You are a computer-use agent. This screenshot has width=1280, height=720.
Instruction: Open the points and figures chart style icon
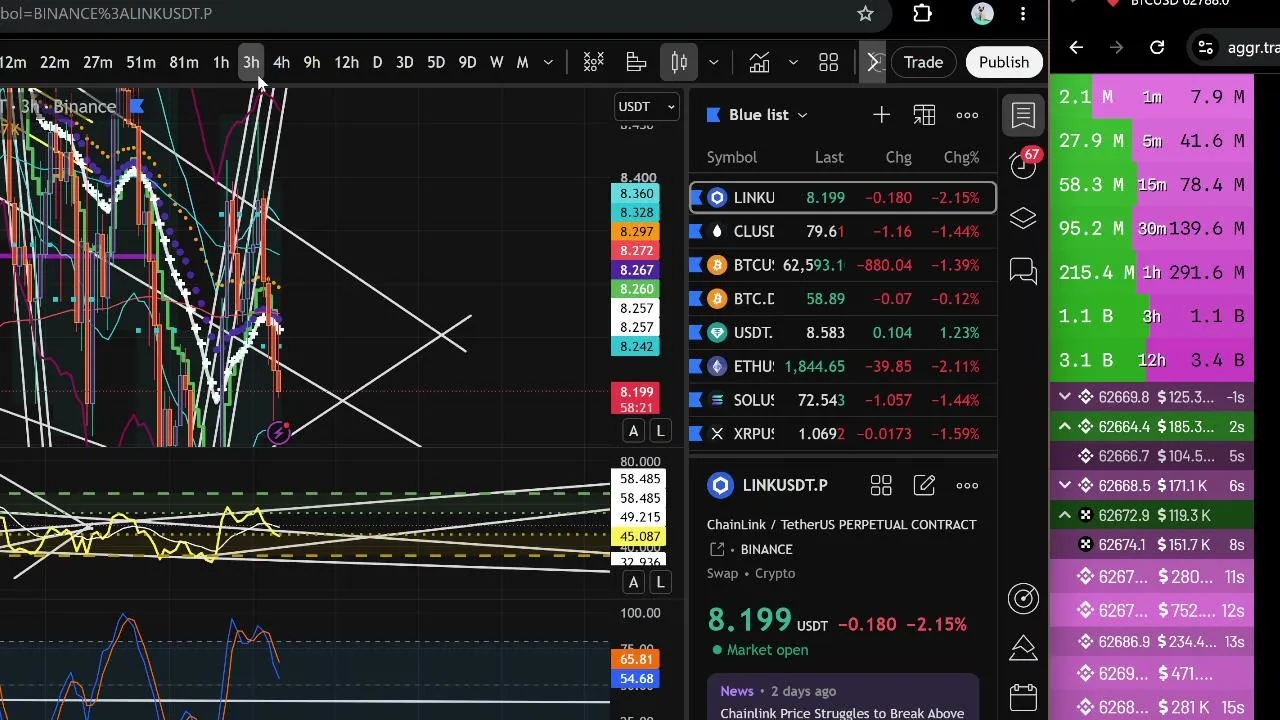tap(593, 63)
